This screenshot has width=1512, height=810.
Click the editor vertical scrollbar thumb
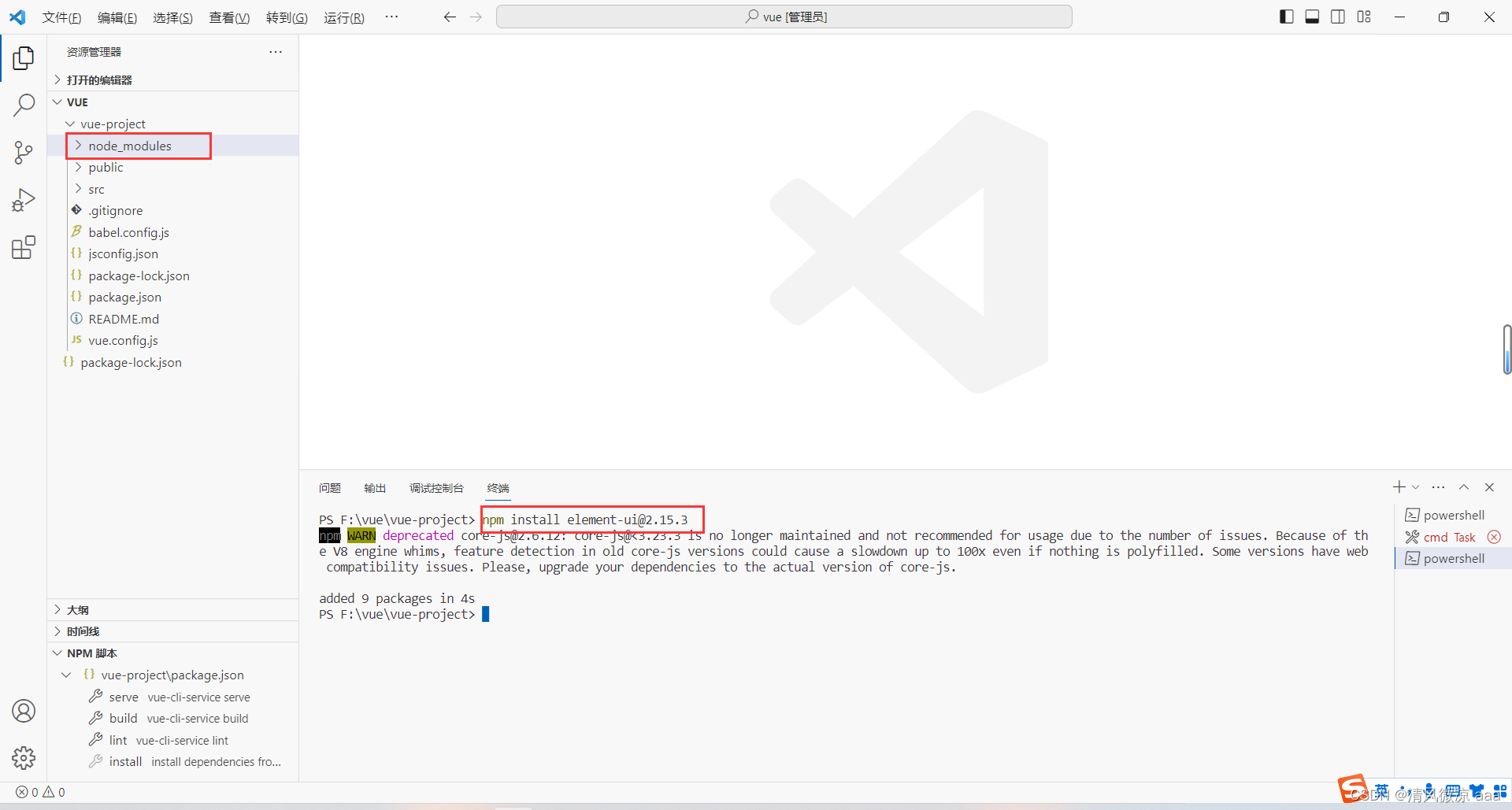1506,349
